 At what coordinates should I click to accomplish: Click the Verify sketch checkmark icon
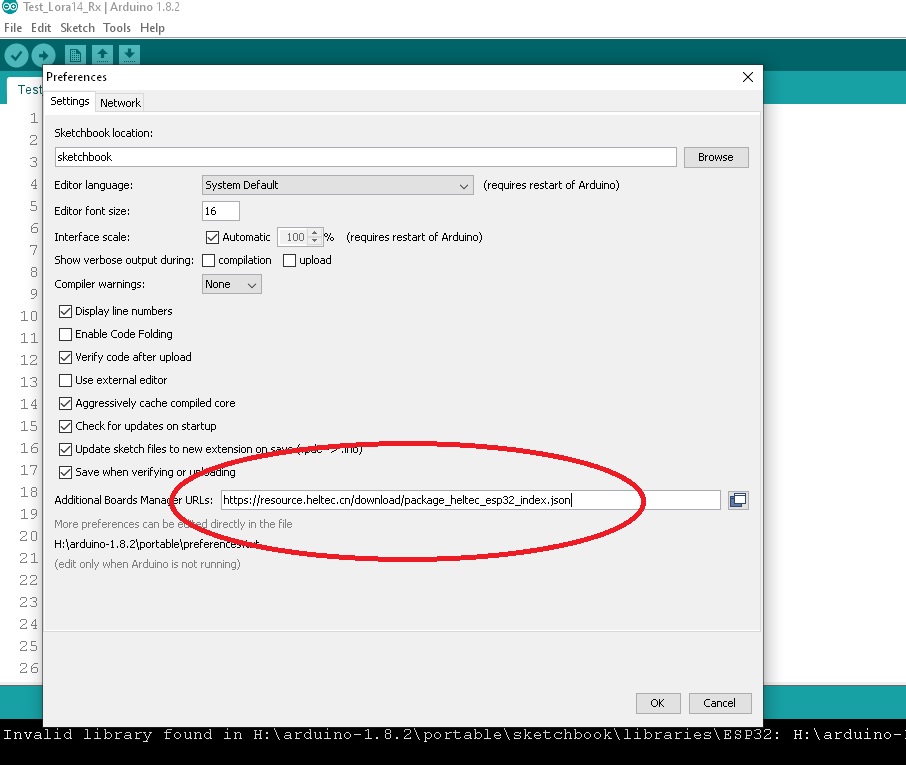(x=16, y=55)
